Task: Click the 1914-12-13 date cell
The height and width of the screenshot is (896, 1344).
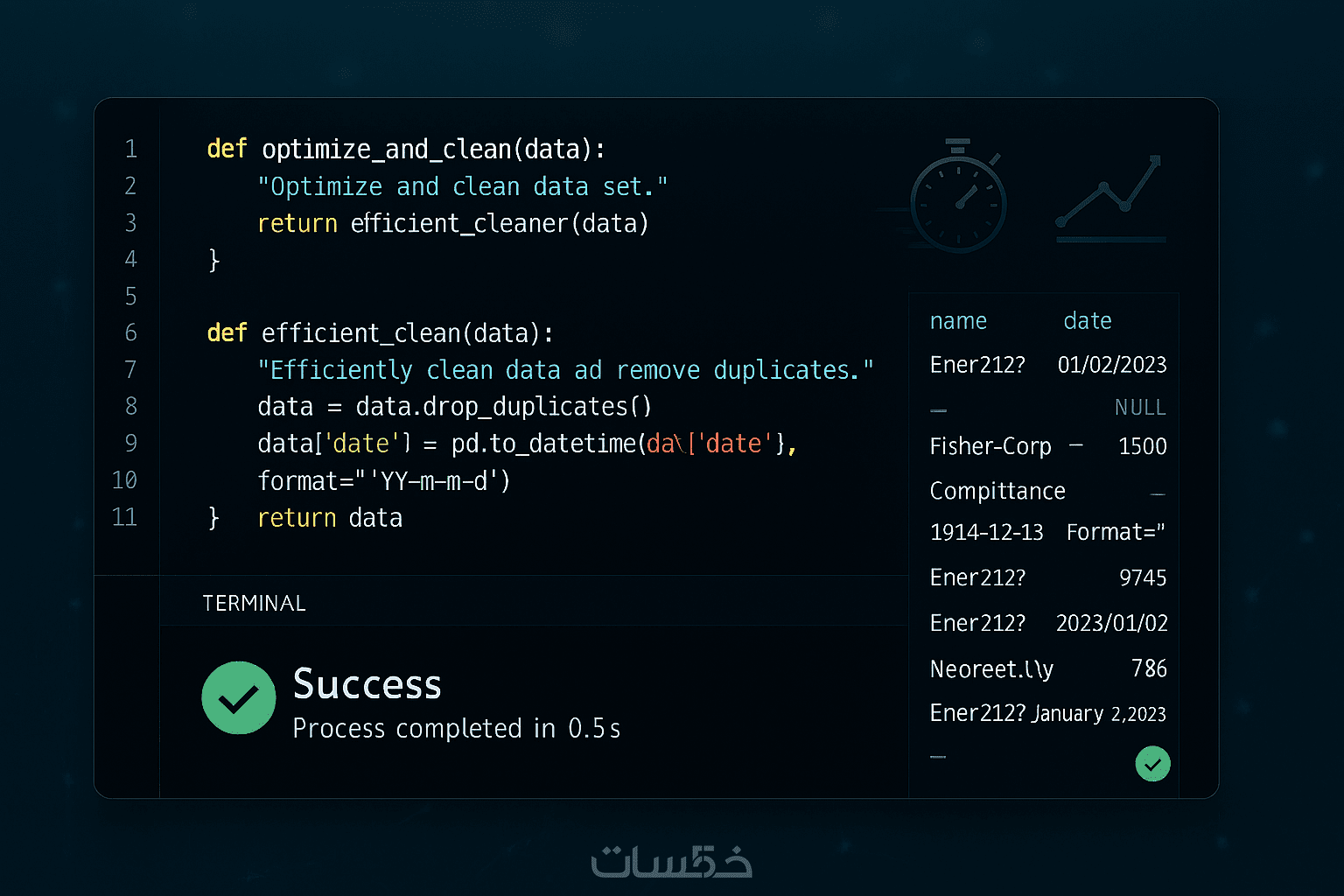Action: pyautogui.click(x=986, y=532)
